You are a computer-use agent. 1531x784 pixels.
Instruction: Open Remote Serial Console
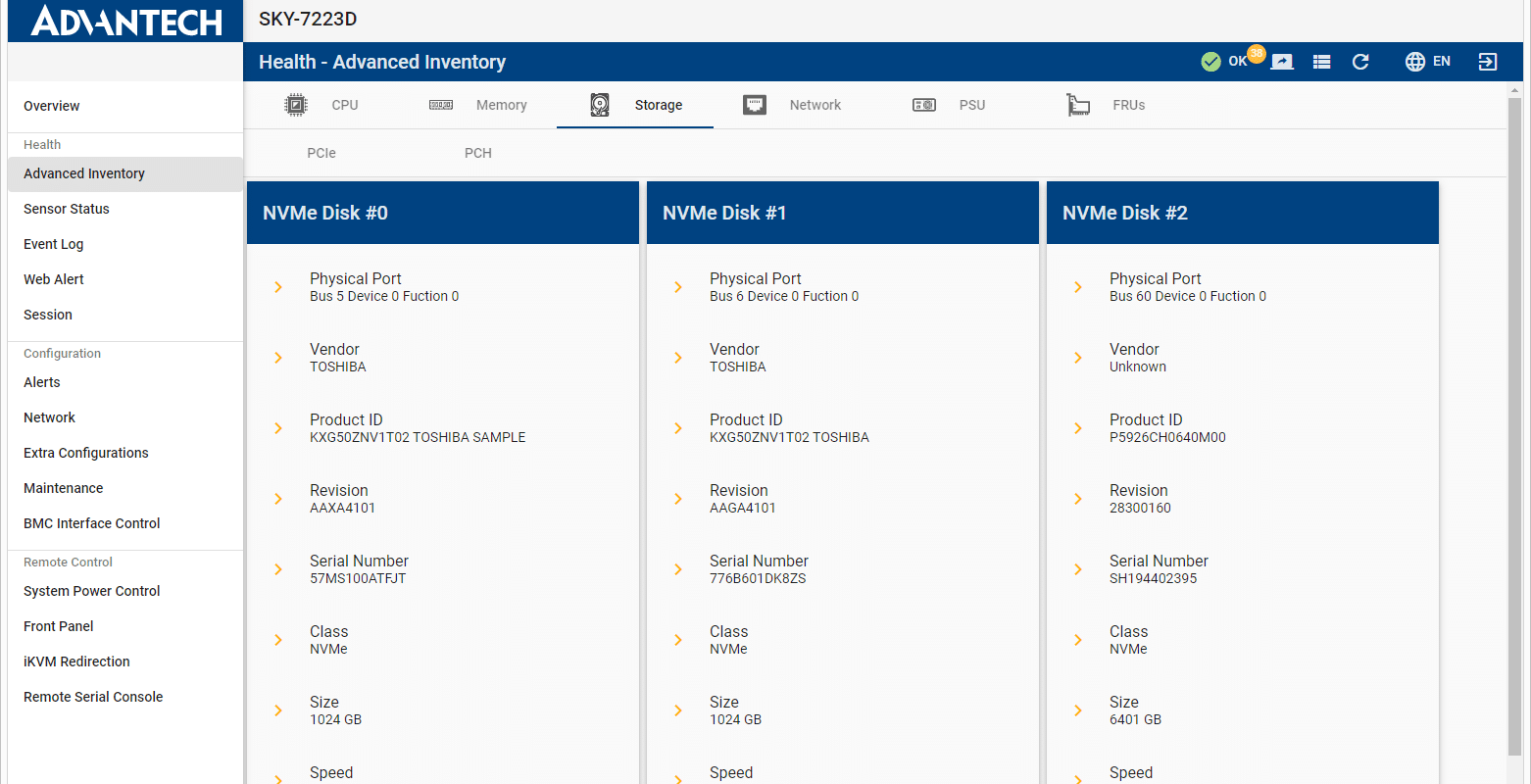pos(125,697)
